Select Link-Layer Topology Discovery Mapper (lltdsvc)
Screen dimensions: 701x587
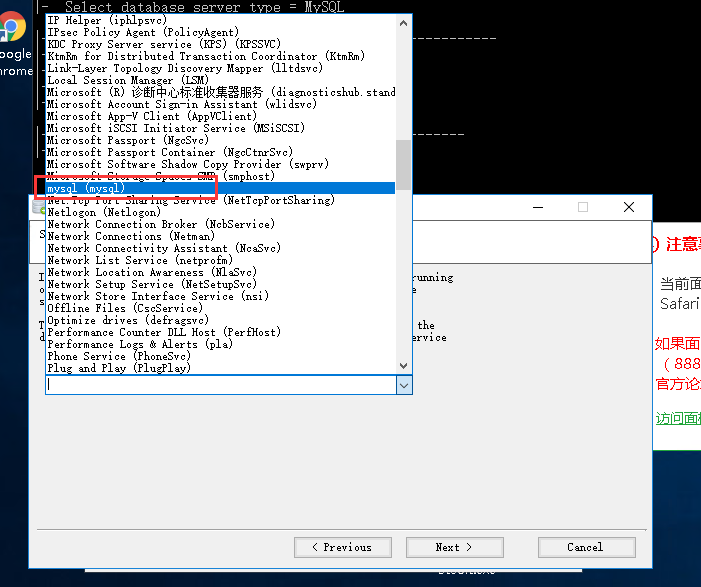[221, 68]
